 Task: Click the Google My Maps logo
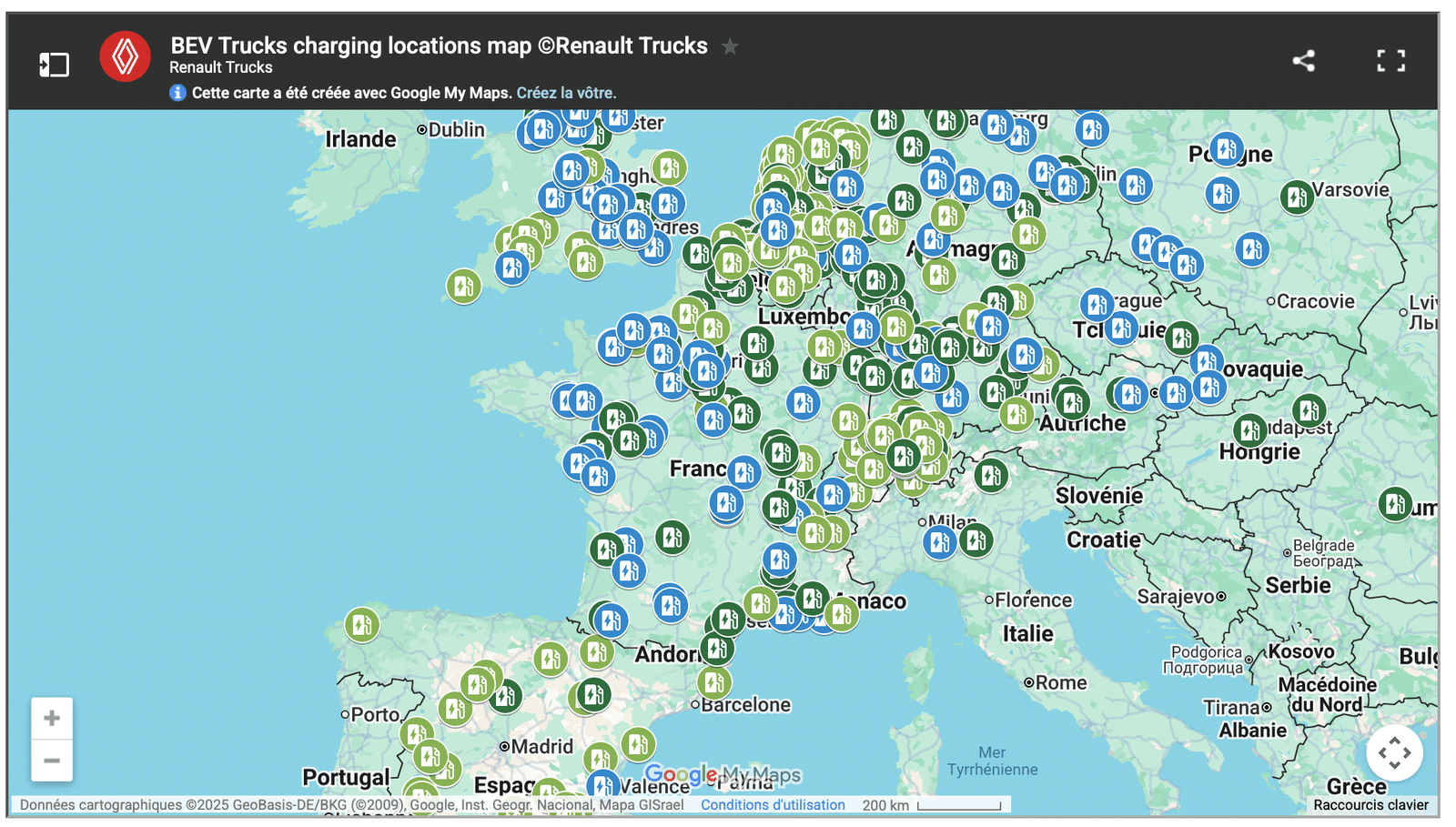[723, 775]
